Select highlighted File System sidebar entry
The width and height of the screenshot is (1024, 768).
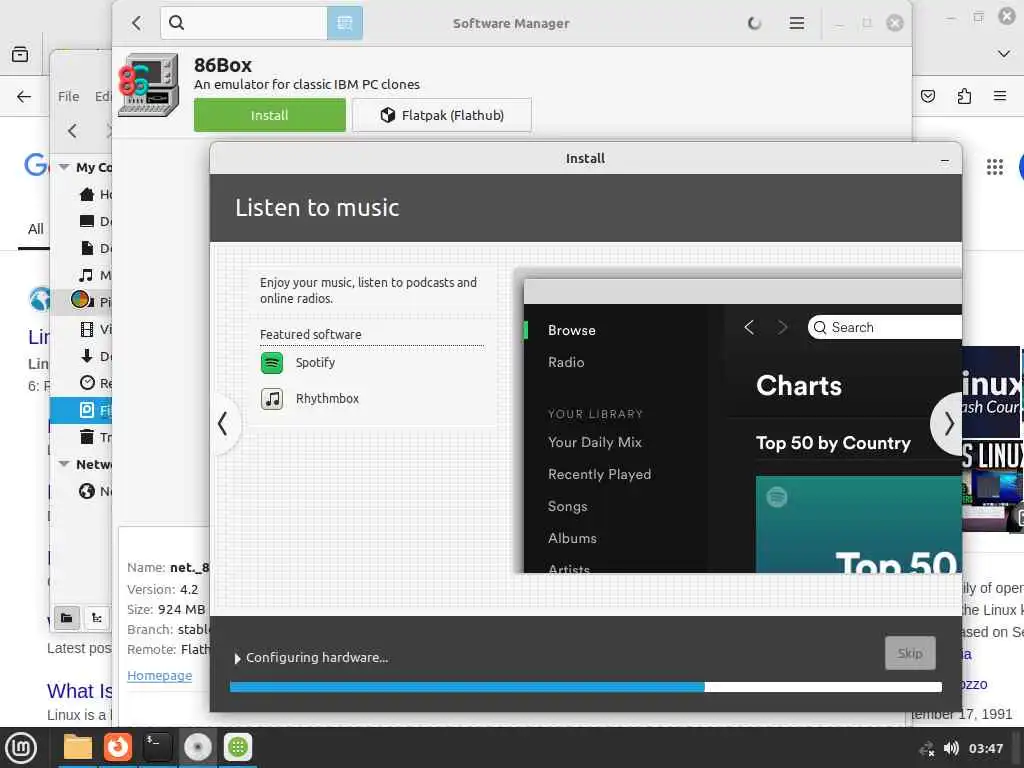[82, 410]
